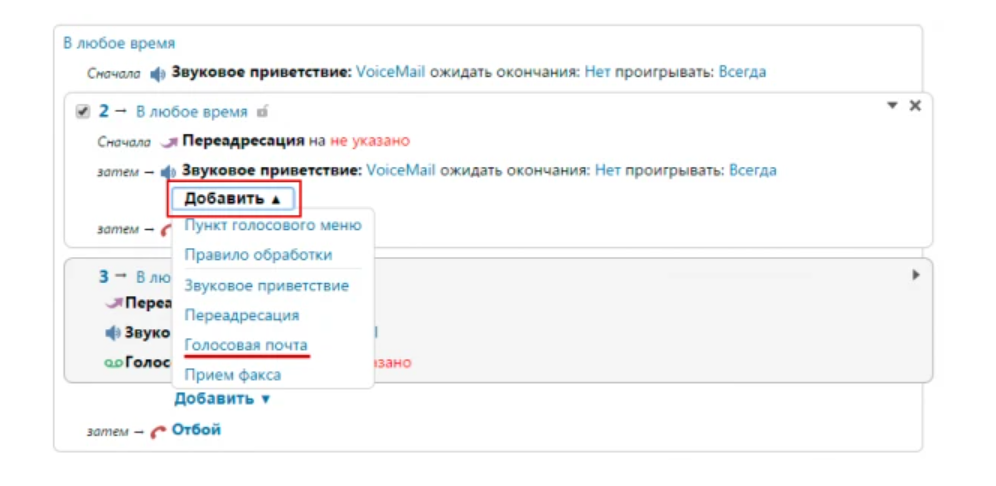Click the Отбой link at the bottom
Image resolution: width=996 pixels, height=486 pixels.
[x=196, y=430]
